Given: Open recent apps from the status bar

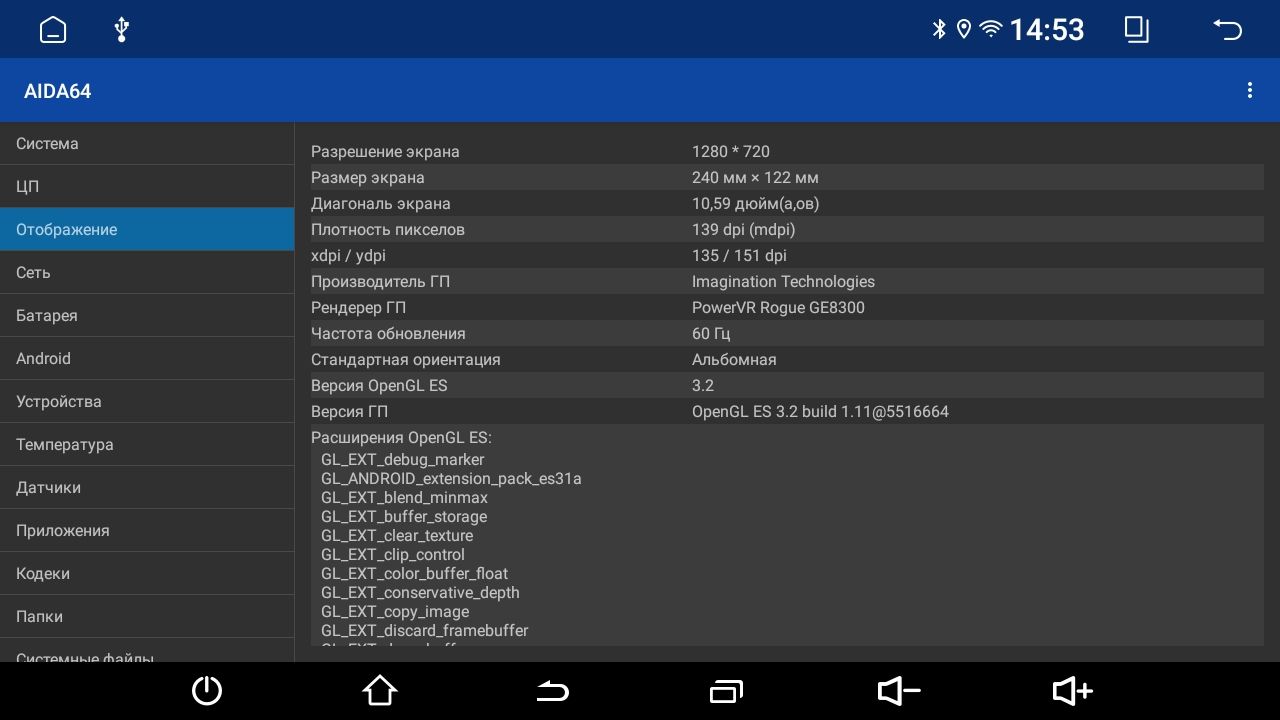Looking at the screenshot, I should click(1136, 30).
